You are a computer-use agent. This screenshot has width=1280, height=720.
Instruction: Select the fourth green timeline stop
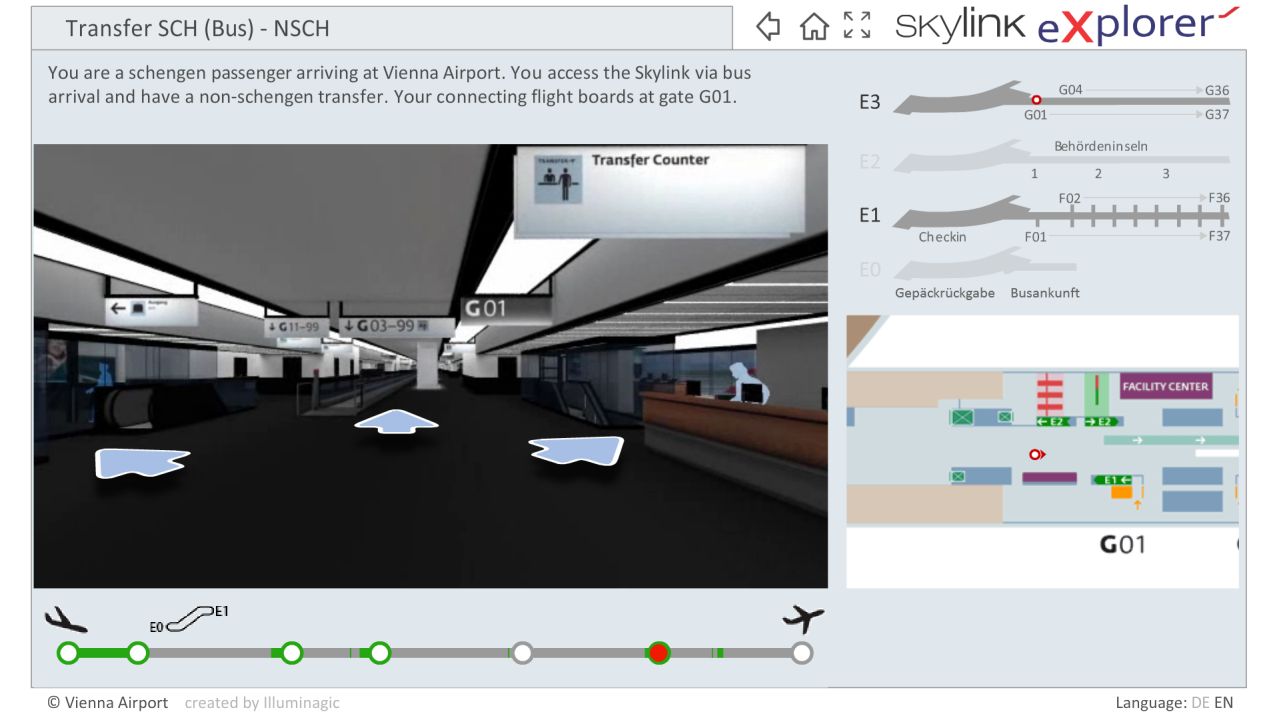379,653
